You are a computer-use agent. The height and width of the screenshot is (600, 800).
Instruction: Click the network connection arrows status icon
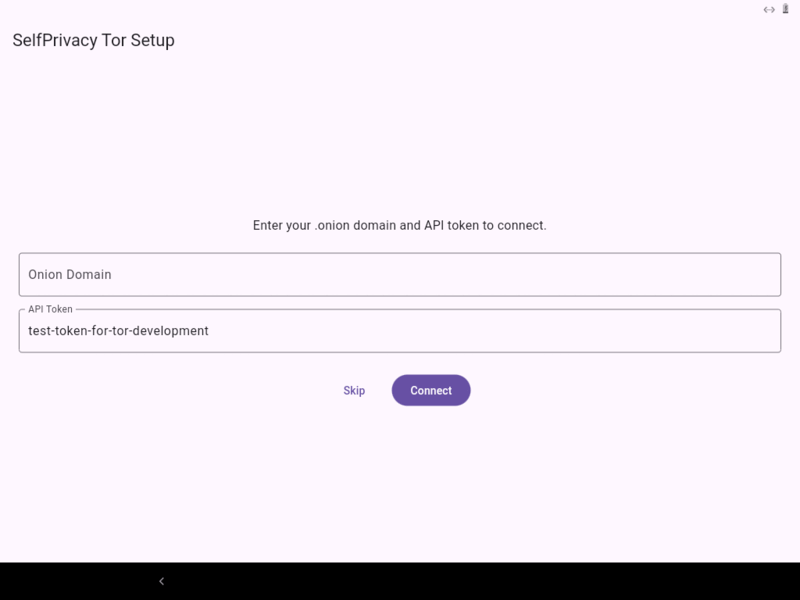tap(769, 9)
